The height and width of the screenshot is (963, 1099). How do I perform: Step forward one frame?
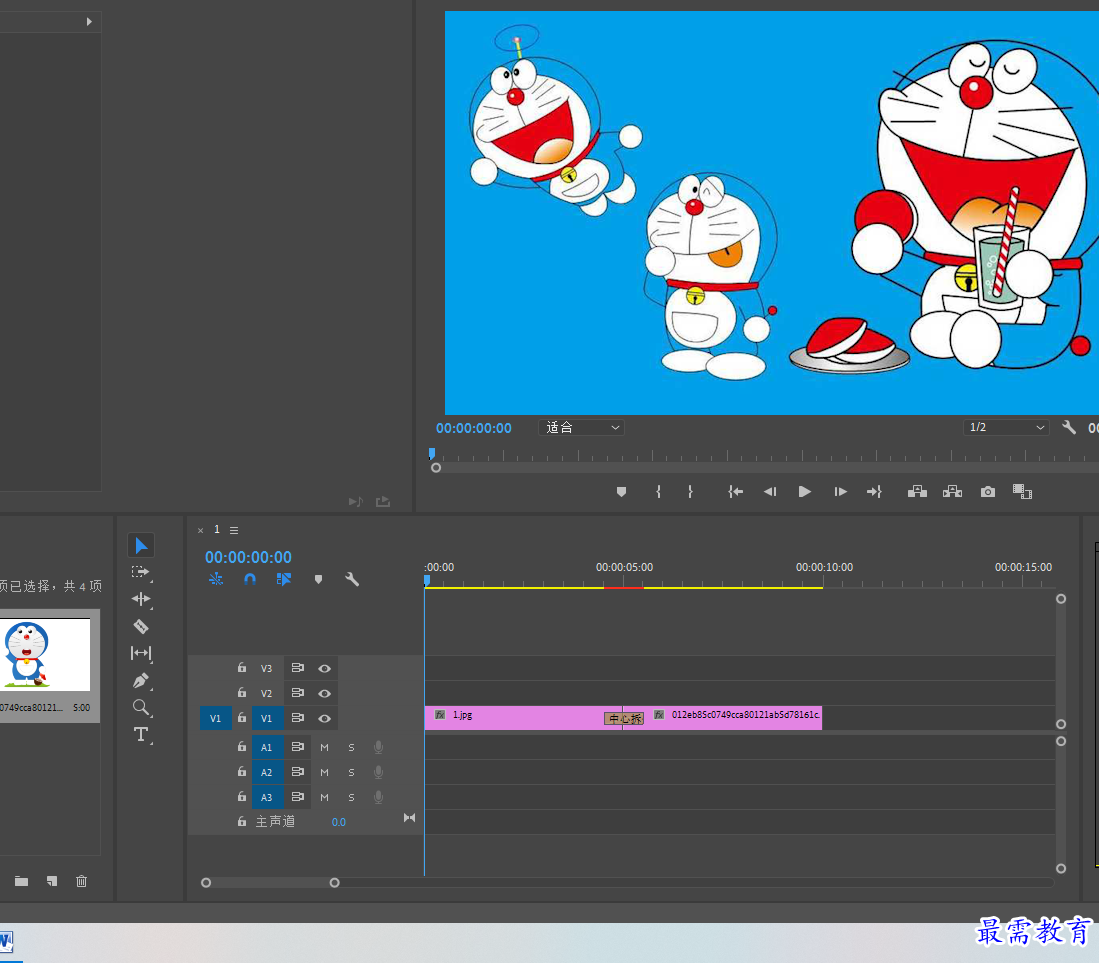[840, 492]
